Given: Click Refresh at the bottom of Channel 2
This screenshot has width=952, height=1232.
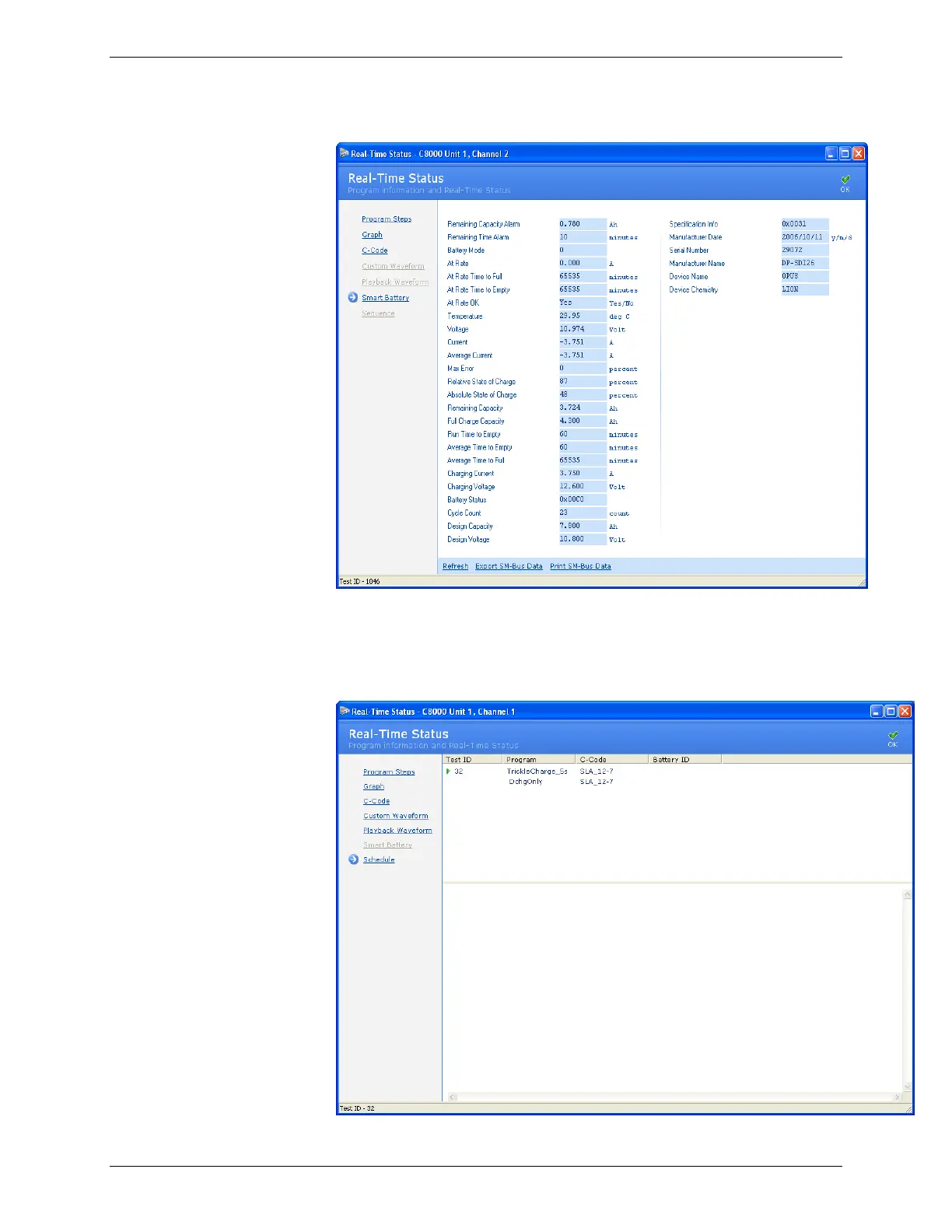Looking at the screenshot, I should (x=455, y=566).
